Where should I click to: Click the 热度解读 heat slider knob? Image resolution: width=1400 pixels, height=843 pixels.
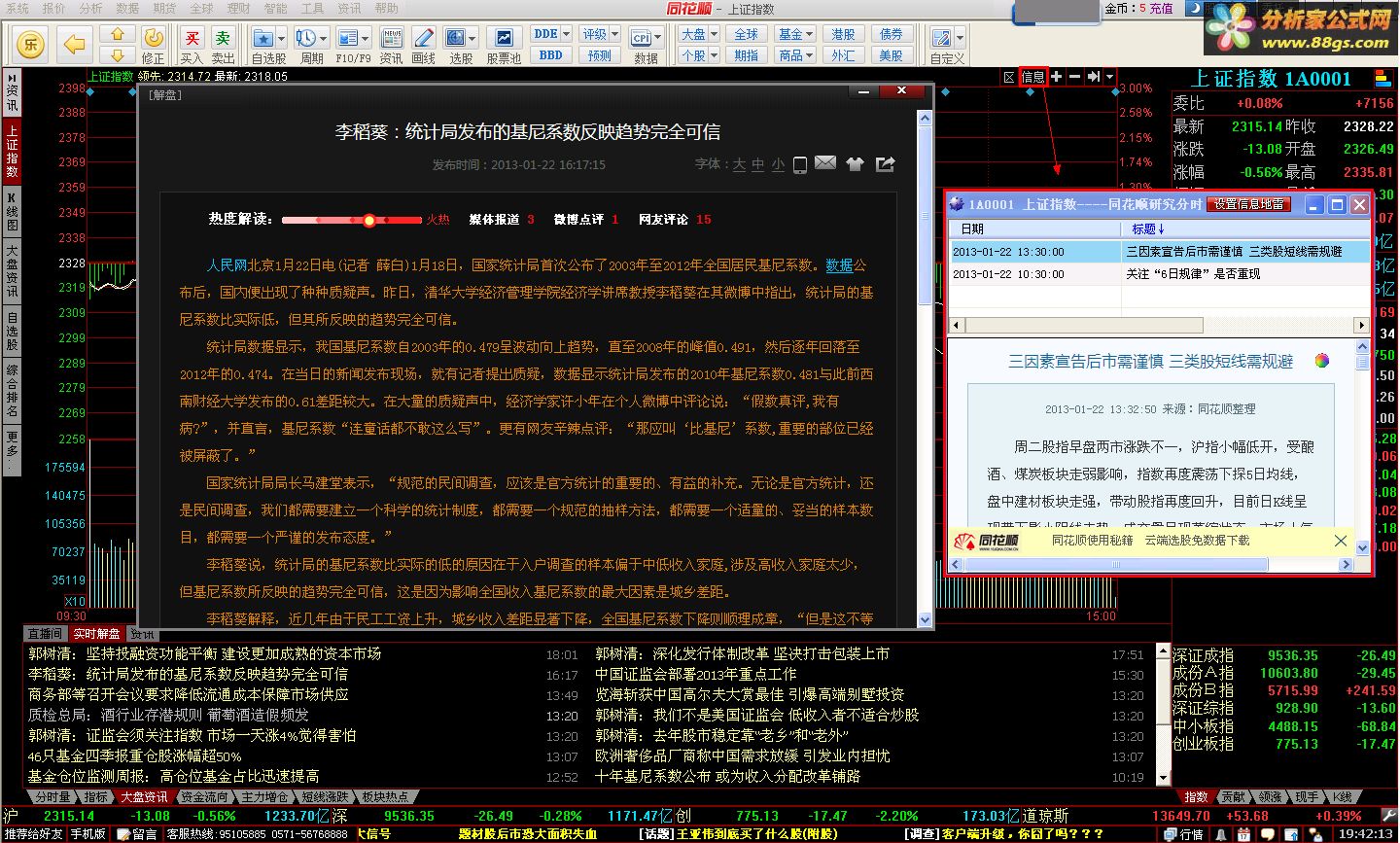pyautogui.click(x=369, y=220)
